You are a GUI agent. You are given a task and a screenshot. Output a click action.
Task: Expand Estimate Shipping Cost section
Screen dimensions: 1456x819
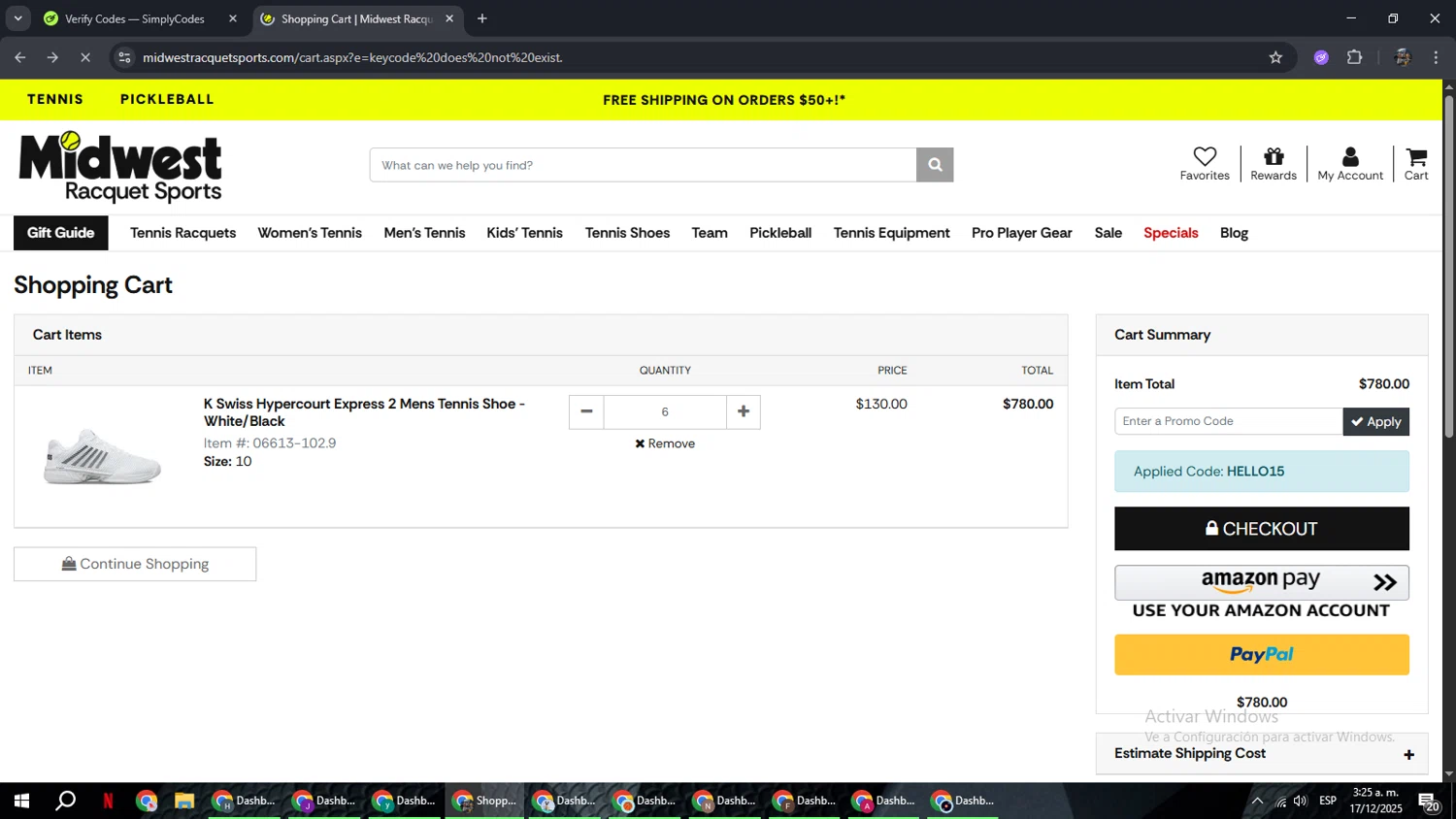[1262, 754]
